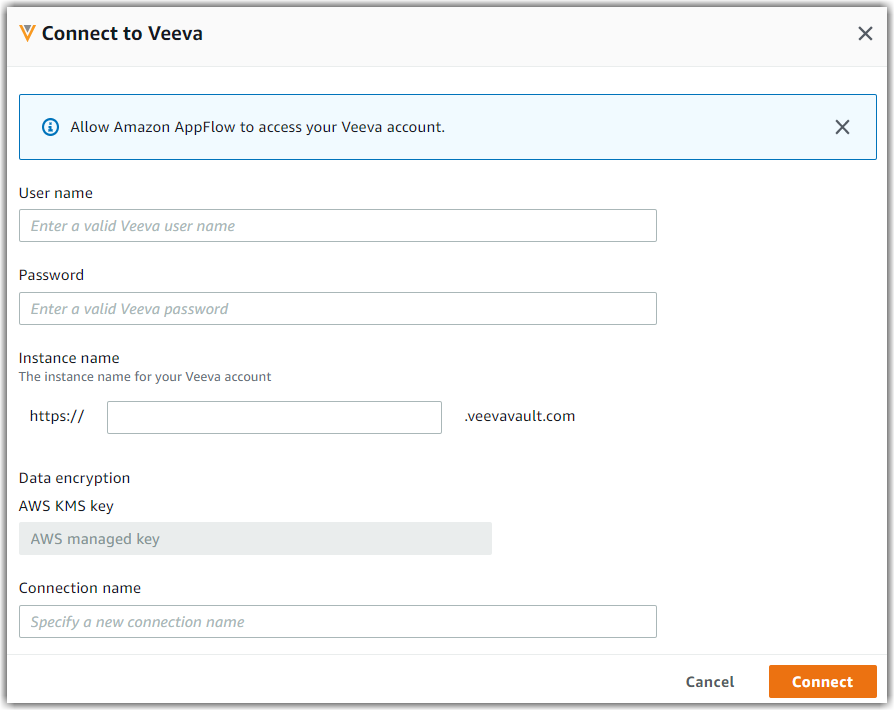Viewport: 895px width, 711px height.
Task: Click the 'Connect to Veeva' title text
Action: tap(122, 34)
